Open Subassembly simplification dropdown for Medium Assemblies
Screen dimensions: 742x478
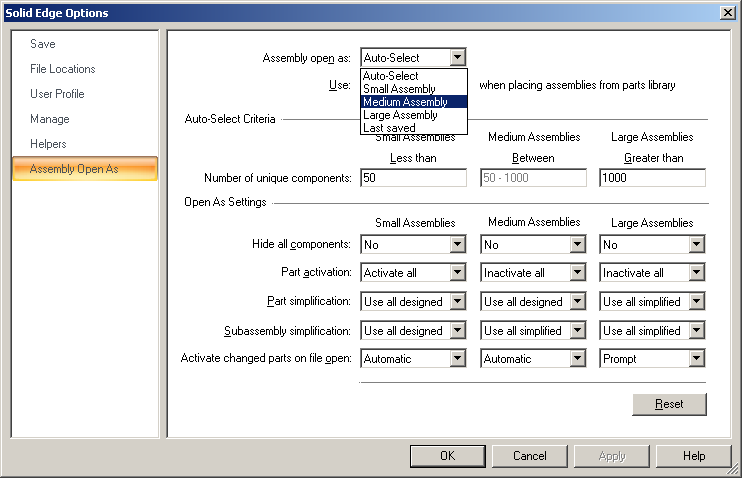pyautogui.click(x=533, y=330)
